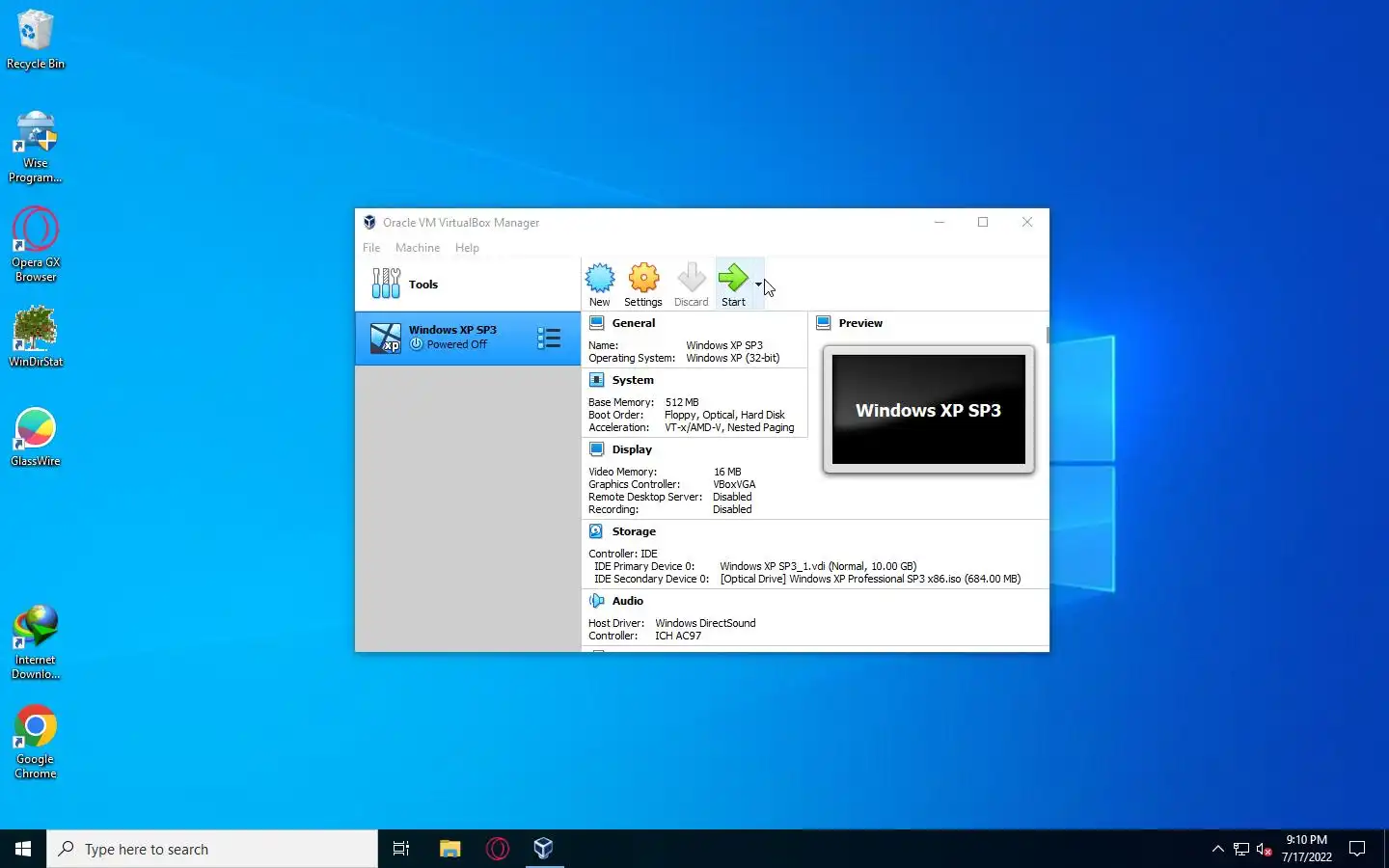This screenshot has height=868, width=1389.
Task: Click the ICH AC97 controller value
Action: coord(678,636)
